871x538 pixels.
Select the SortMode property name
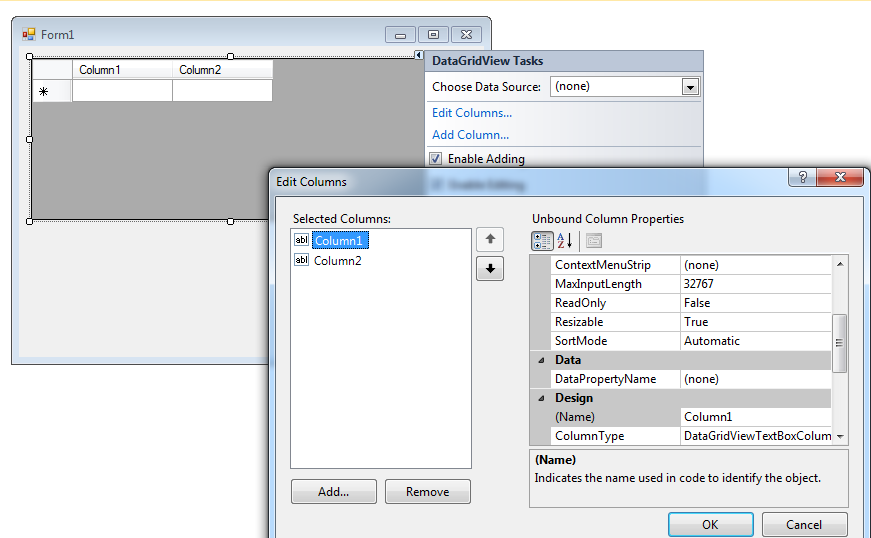[581, 341]
